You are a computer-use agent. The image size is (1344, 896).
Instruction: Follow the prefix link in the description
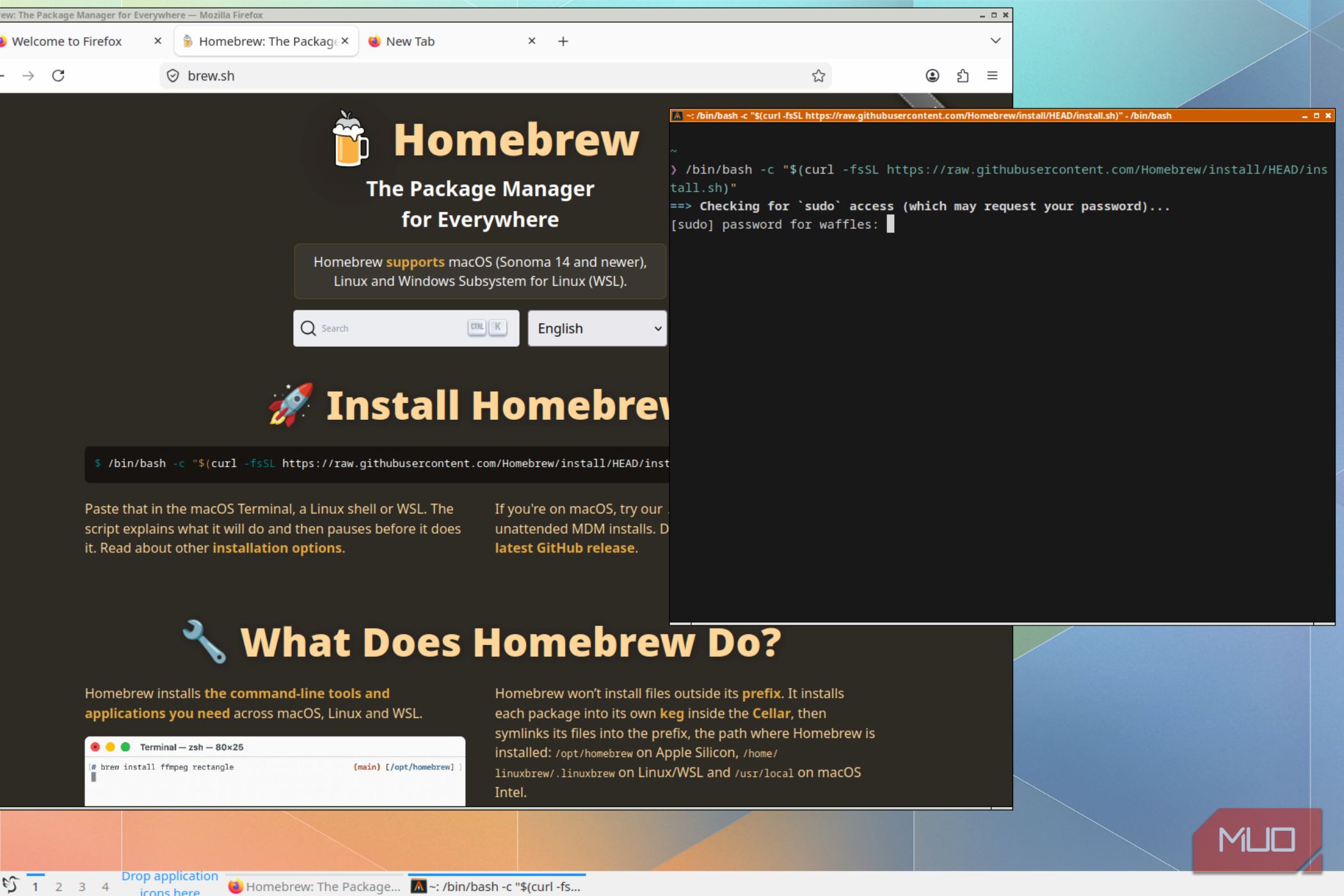761,693
